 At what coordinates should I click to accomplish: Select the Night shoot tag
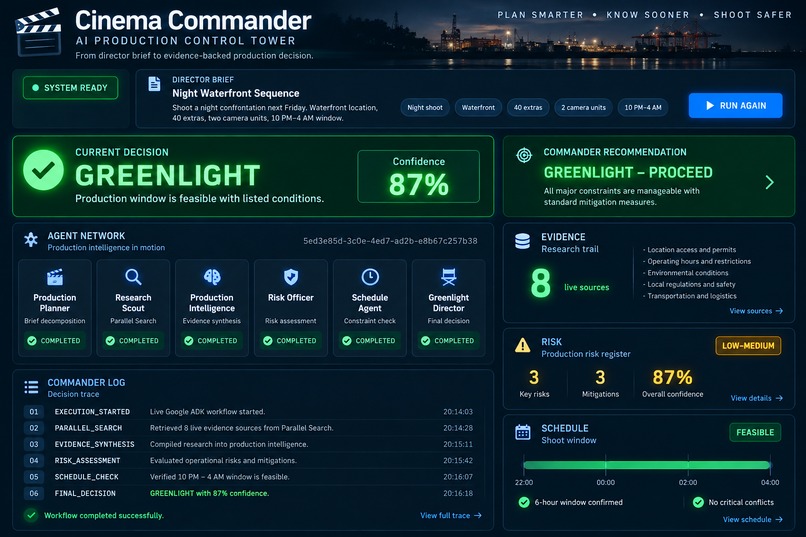425,107
